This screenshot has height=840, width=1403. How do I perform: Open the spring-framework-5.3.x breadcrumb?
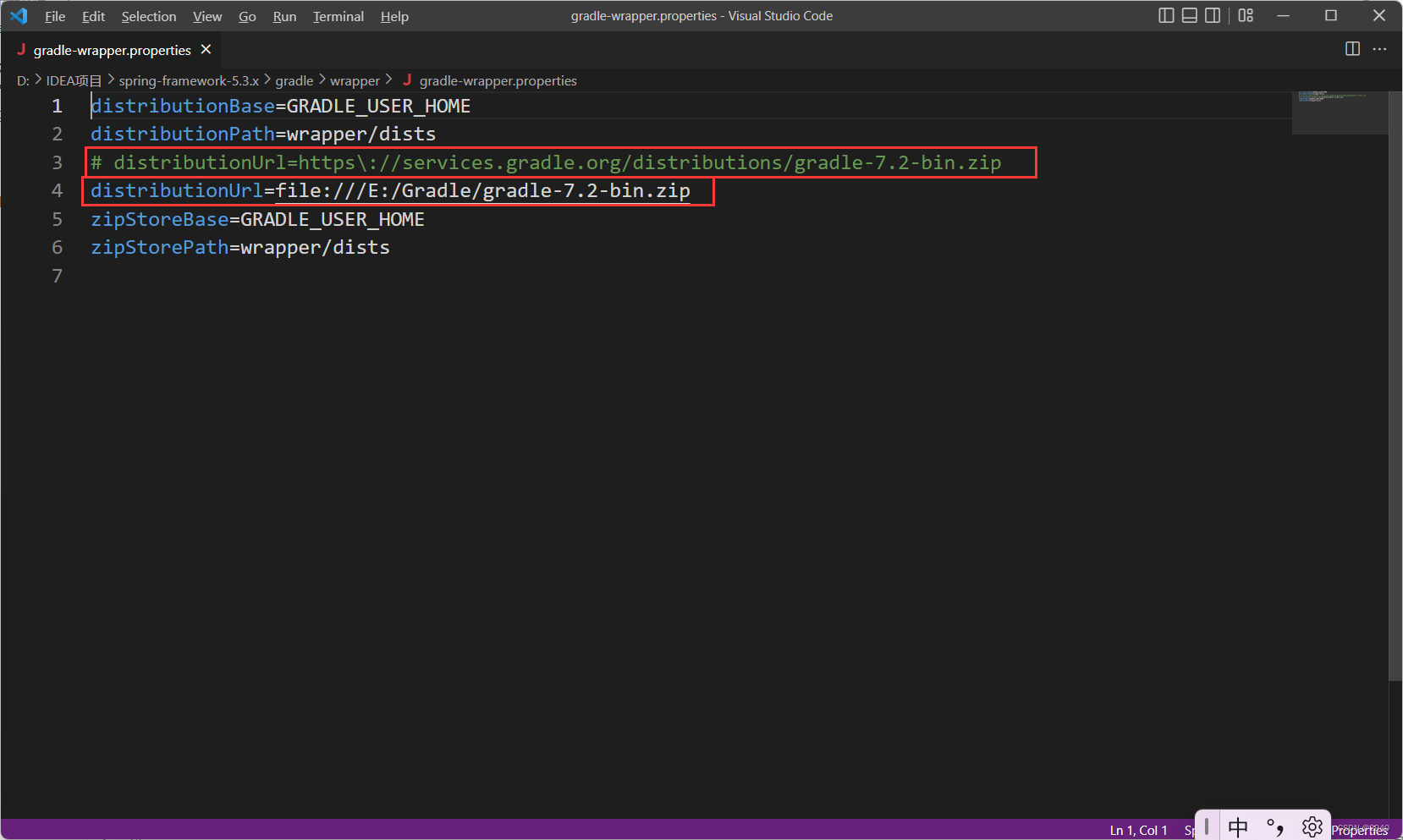189,80
